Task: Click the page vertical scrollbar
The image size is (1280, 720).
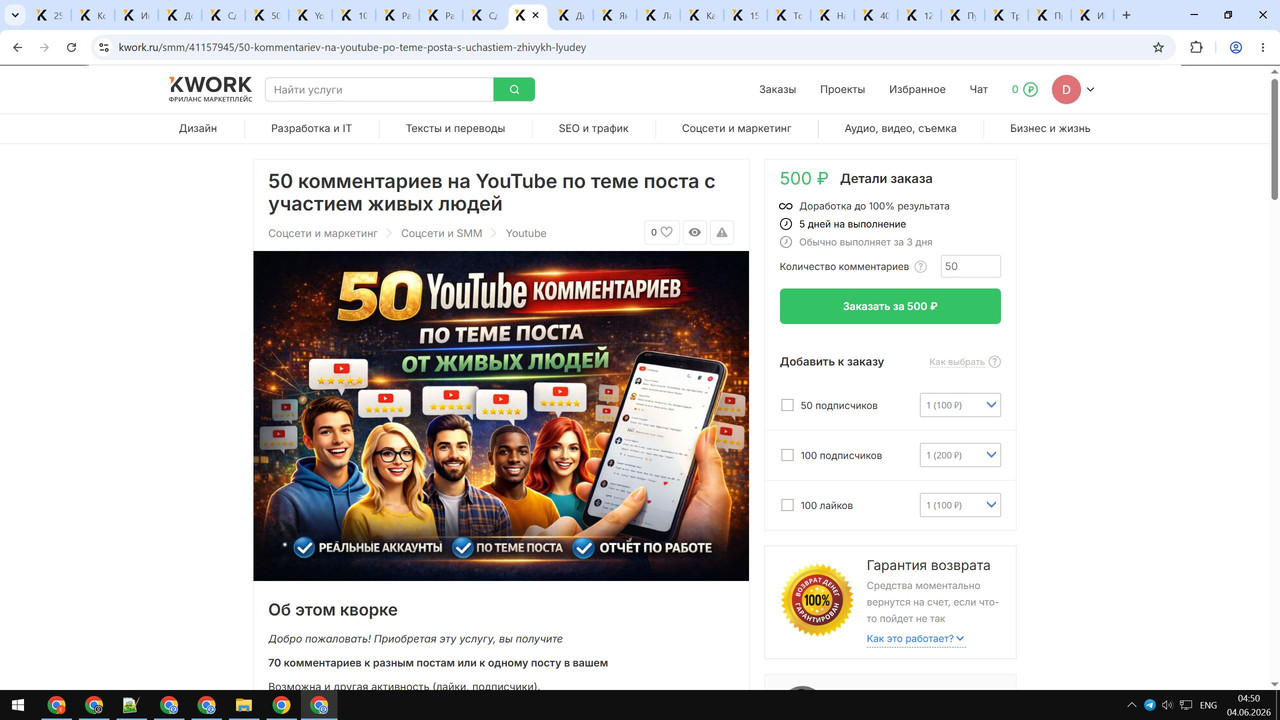Action: click(x=1273, y=140)
